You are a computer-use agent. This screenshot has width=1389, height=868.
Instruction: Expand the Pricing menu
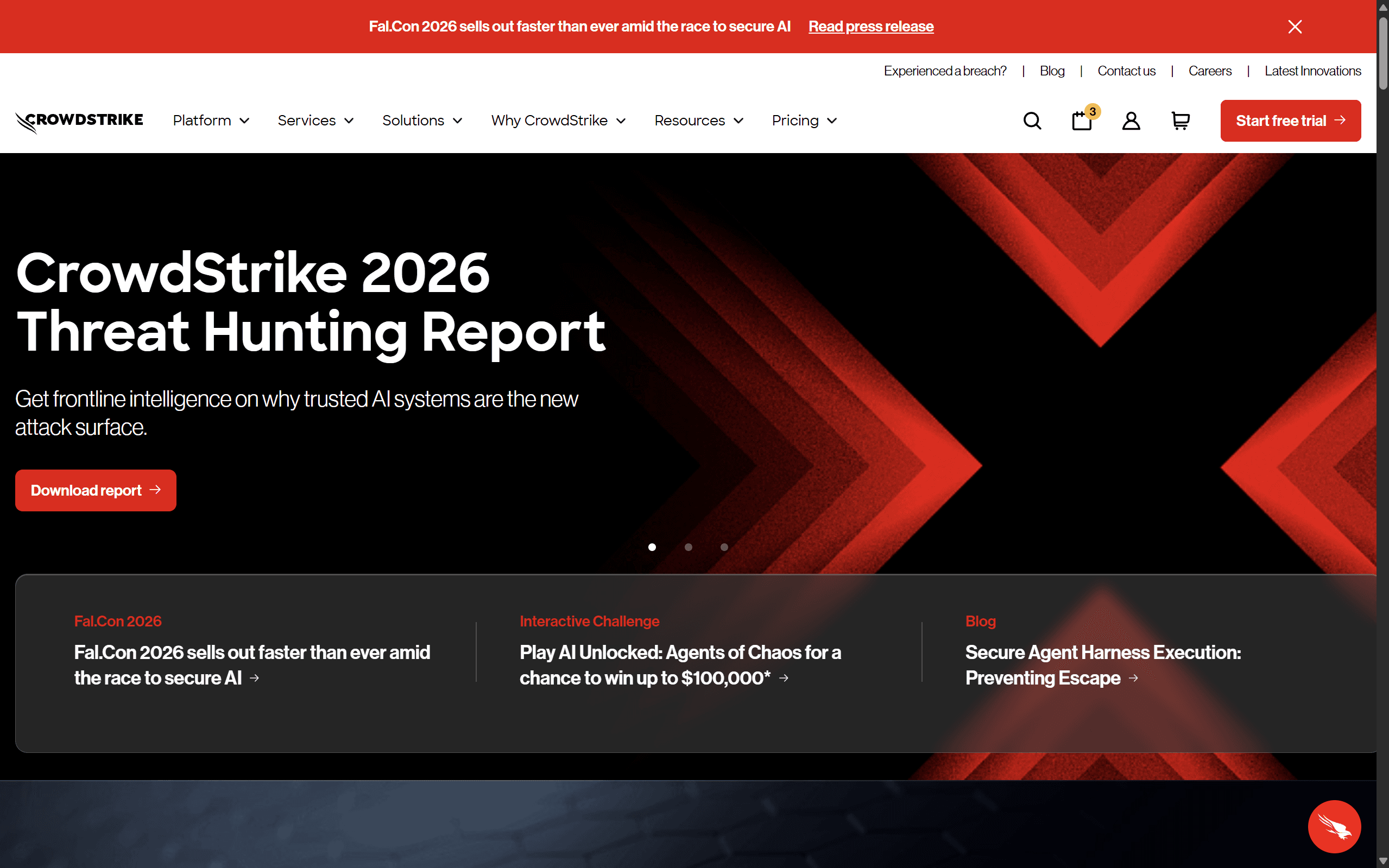[805, 121]
